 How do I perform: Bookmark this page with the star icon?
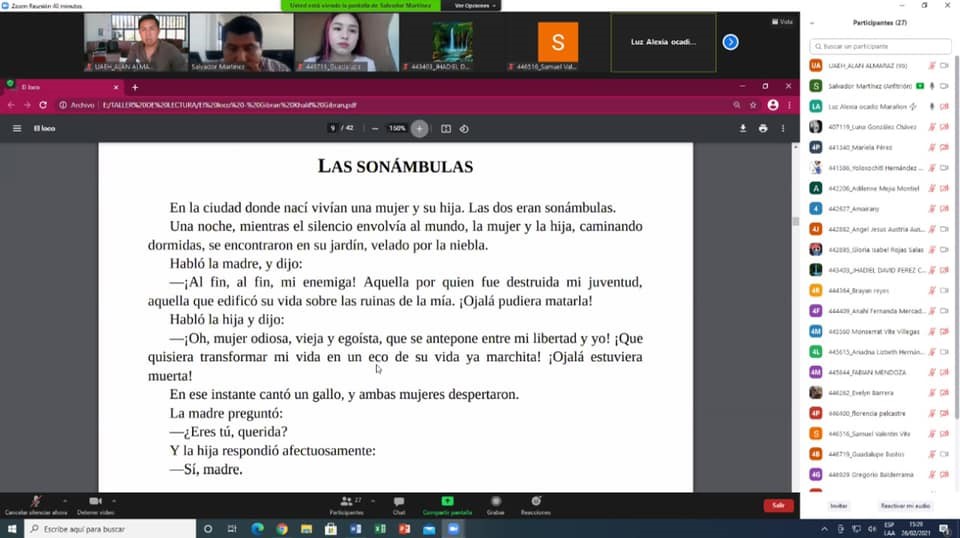(x=753, y=105)
